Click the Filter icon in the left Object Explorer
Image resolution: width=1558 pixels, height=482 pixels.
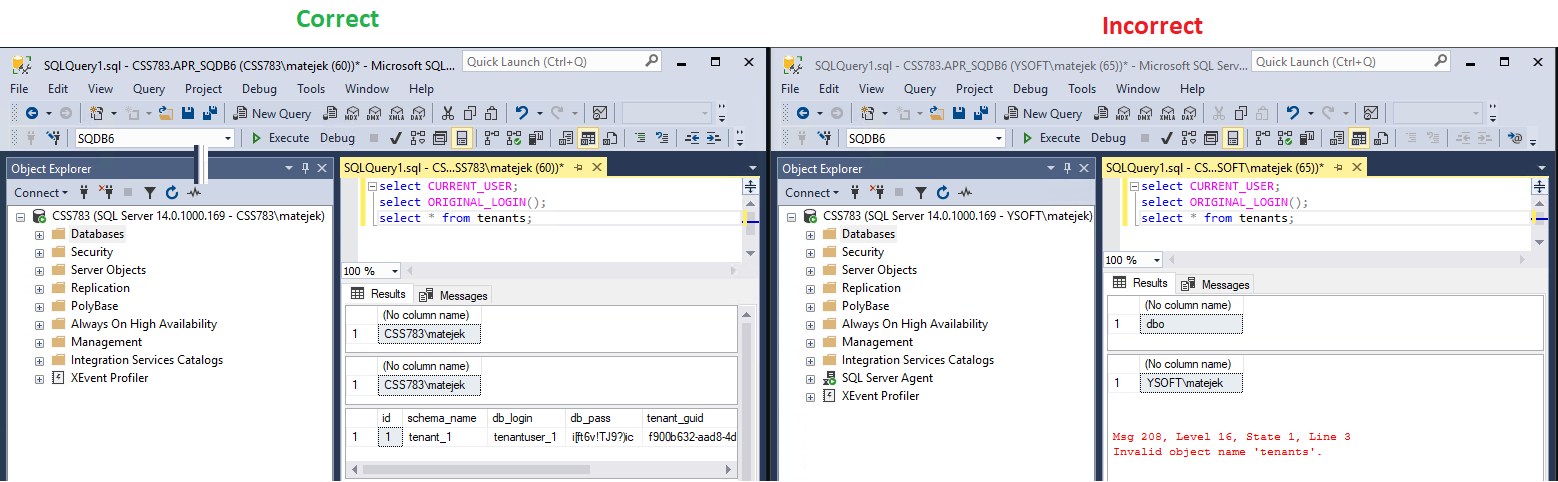tap(150, 192)
